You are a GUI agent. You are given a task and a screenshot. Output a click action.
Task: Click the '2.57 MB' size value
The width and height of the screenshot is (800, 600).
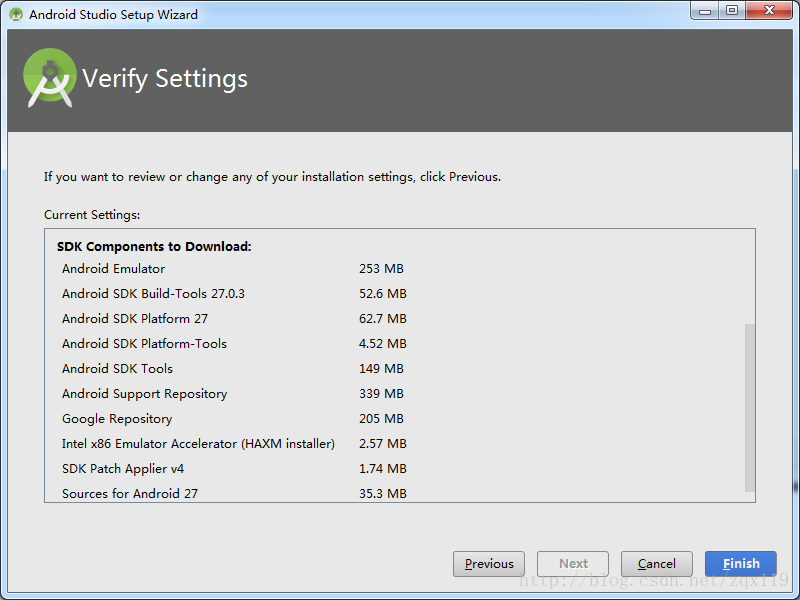pyautogui.click(x=383, y=443)
